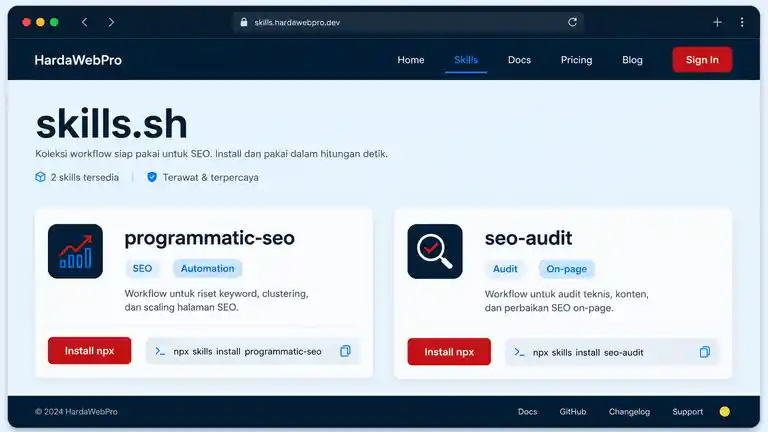Click the © 2024 HardaWebPro footer text
Image resolution: width=768 pixels, height=432 pixels.
tap(76, 411)
